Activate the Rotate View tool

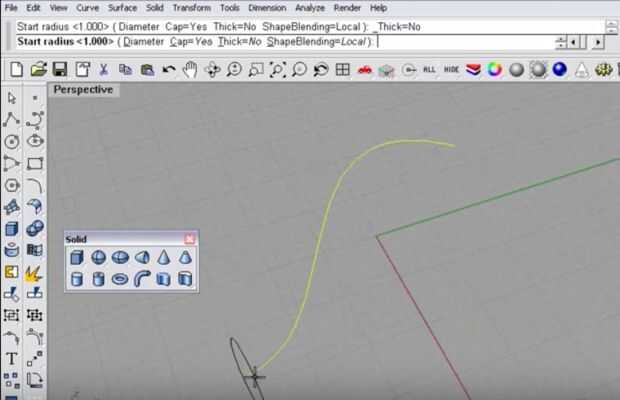pos(212,70)
